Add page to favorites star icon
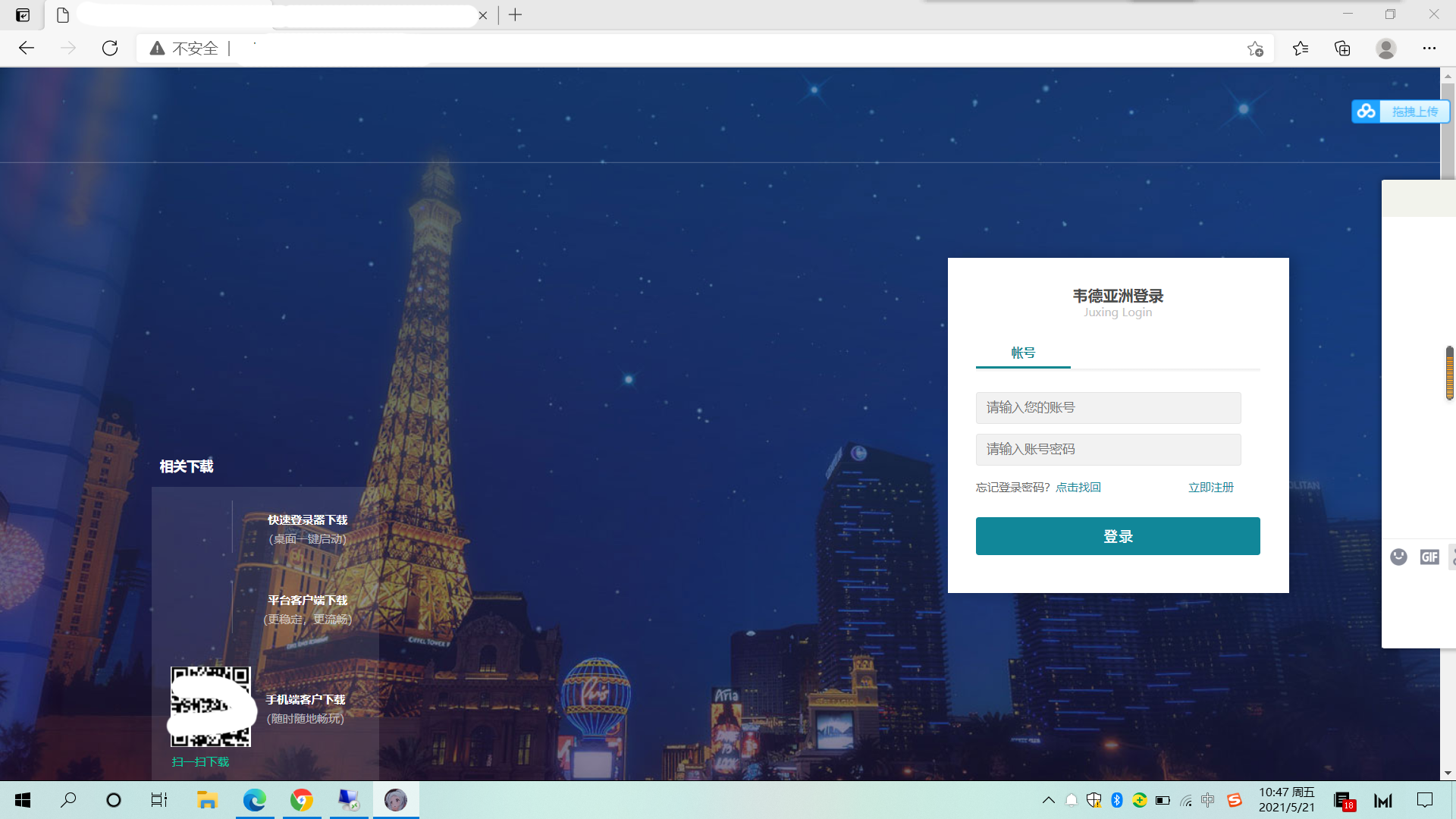The image size is (1456, 819). click(x=1255, y=49)
